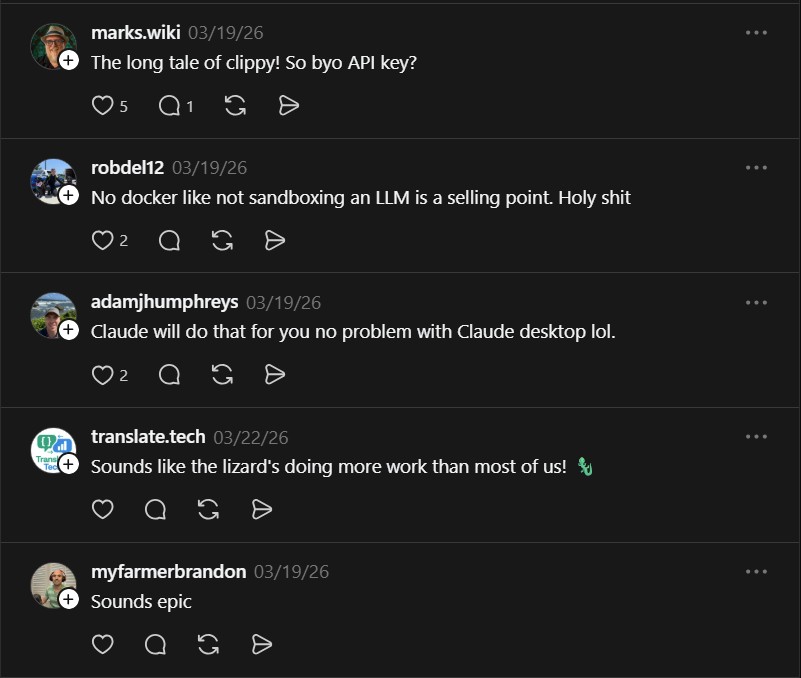Share robdel12's post via send icon
The width and height of the screenshot is (801, 678).
tap(274, 240)
